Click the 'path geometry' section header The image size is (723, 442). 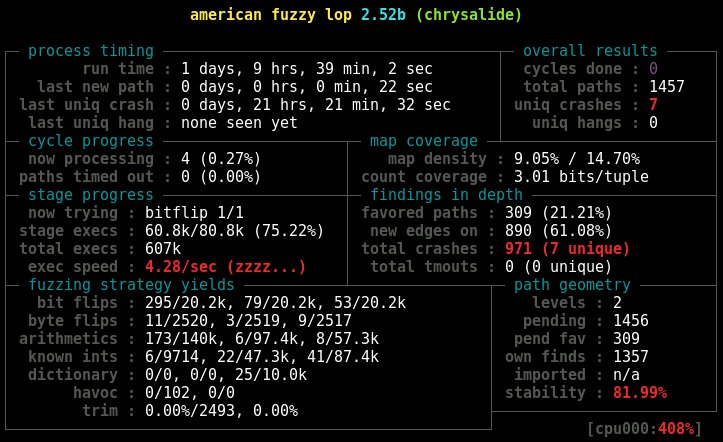click(x=572, y=284)
